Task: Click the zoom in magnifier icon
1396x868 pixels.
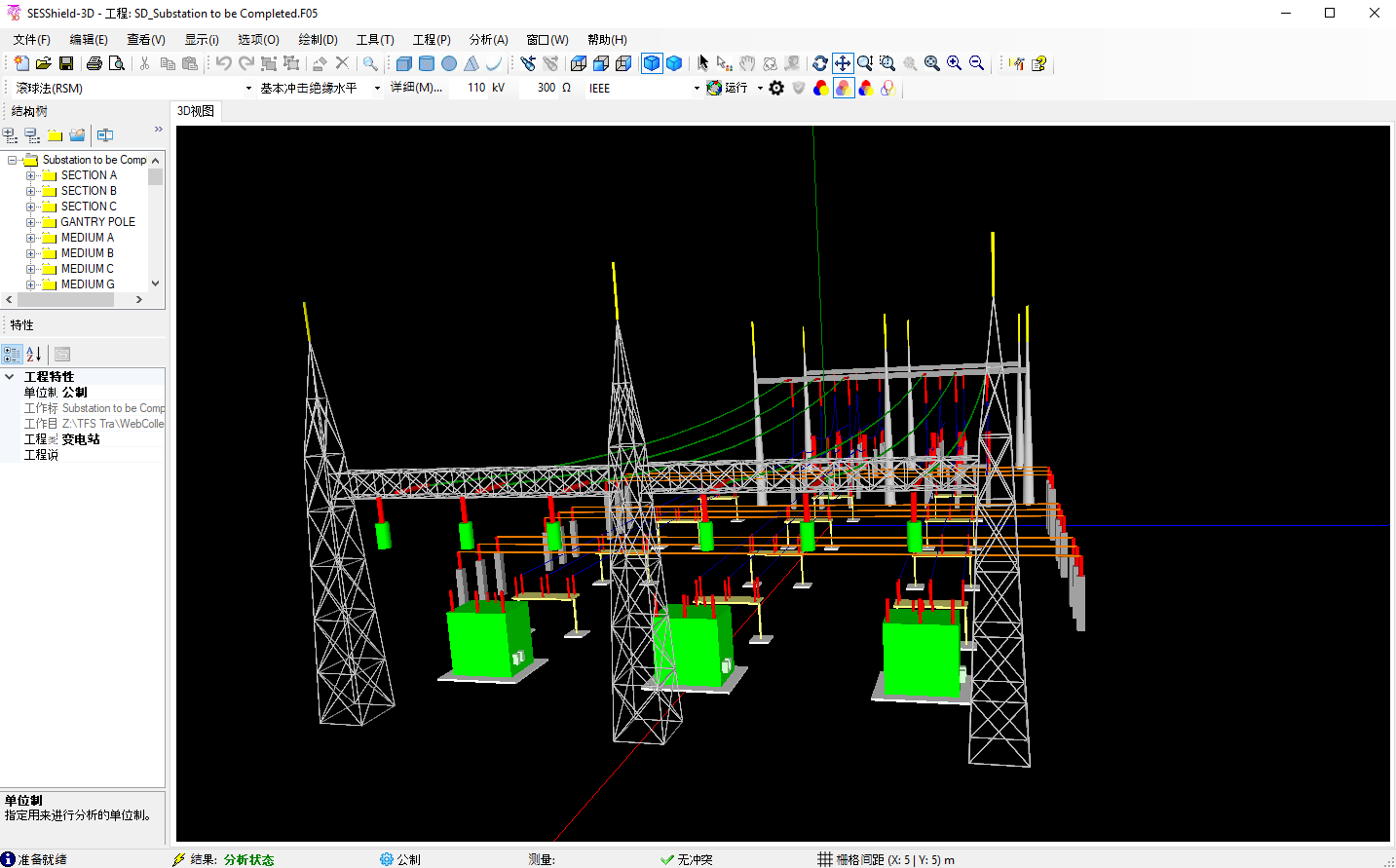Action: (955, 63)
